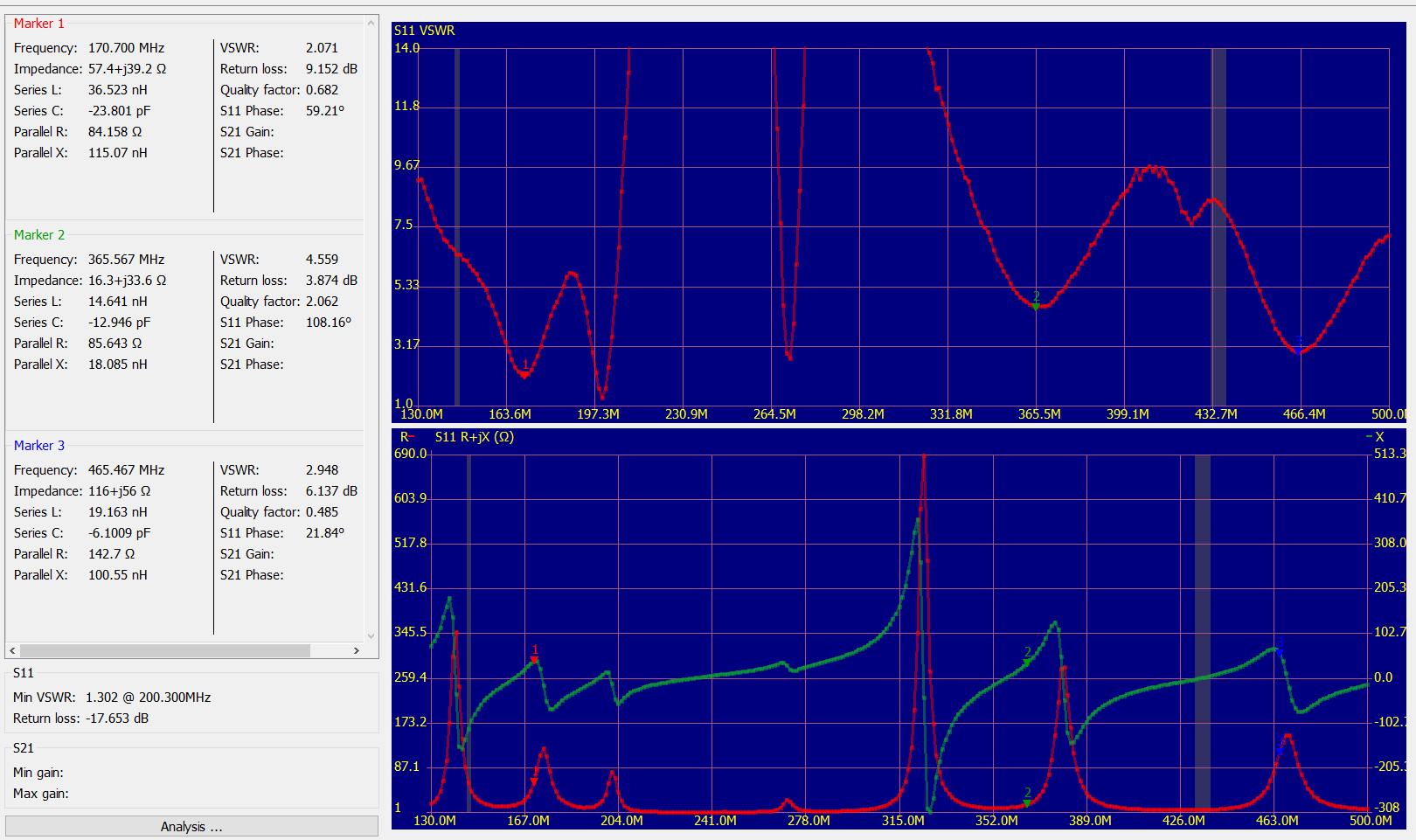Click the Parallel R value 142.7 Ω
The image size is (1416, 840).
(111, 554)
